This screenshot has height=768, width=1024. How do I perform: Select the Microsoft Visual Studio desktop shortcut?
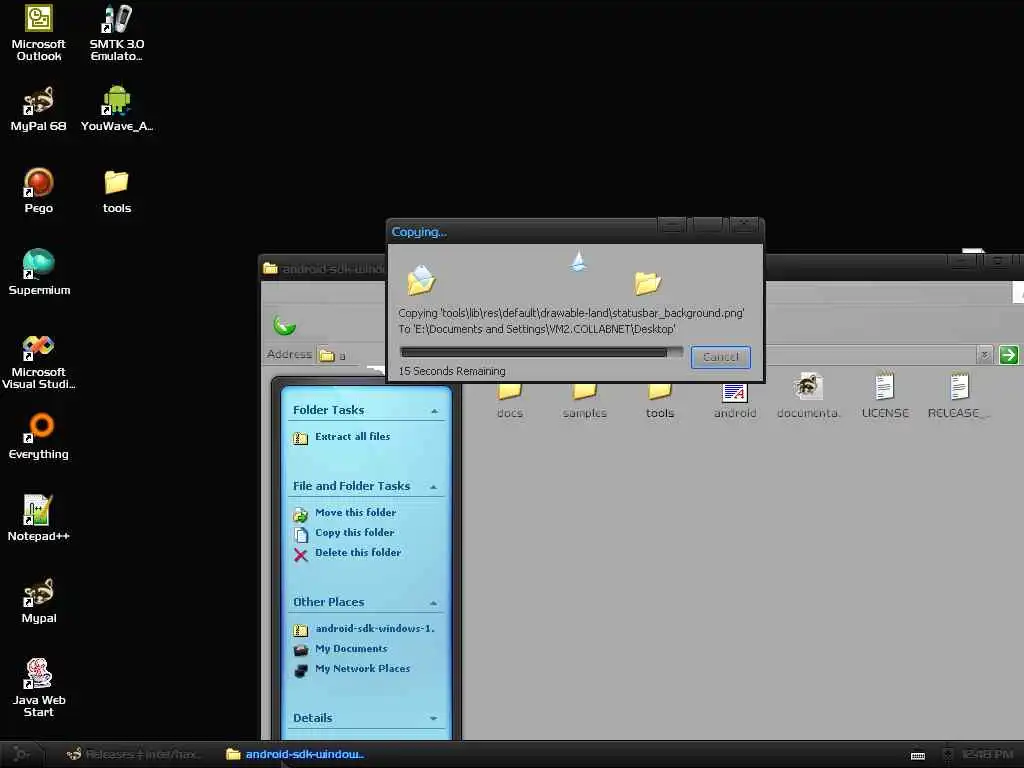click(x=39, y=362)
